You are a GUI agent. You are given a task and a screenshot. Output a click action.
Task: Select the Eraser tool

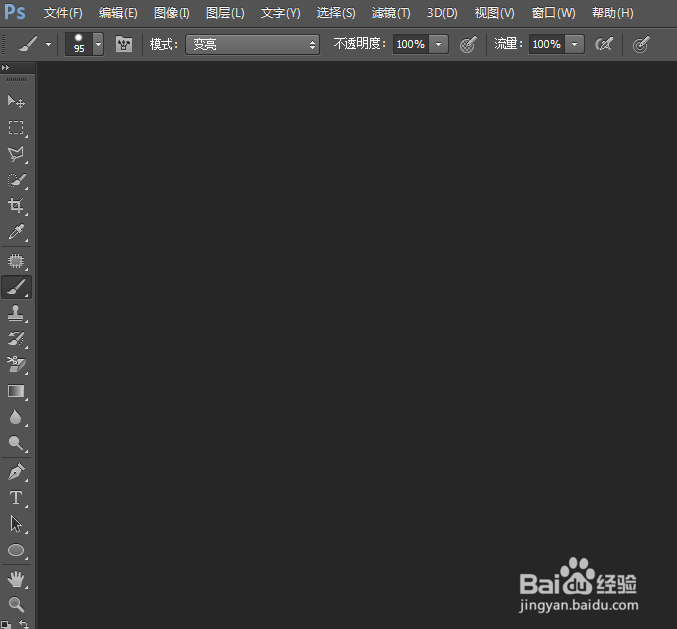(x=16, y=365)
